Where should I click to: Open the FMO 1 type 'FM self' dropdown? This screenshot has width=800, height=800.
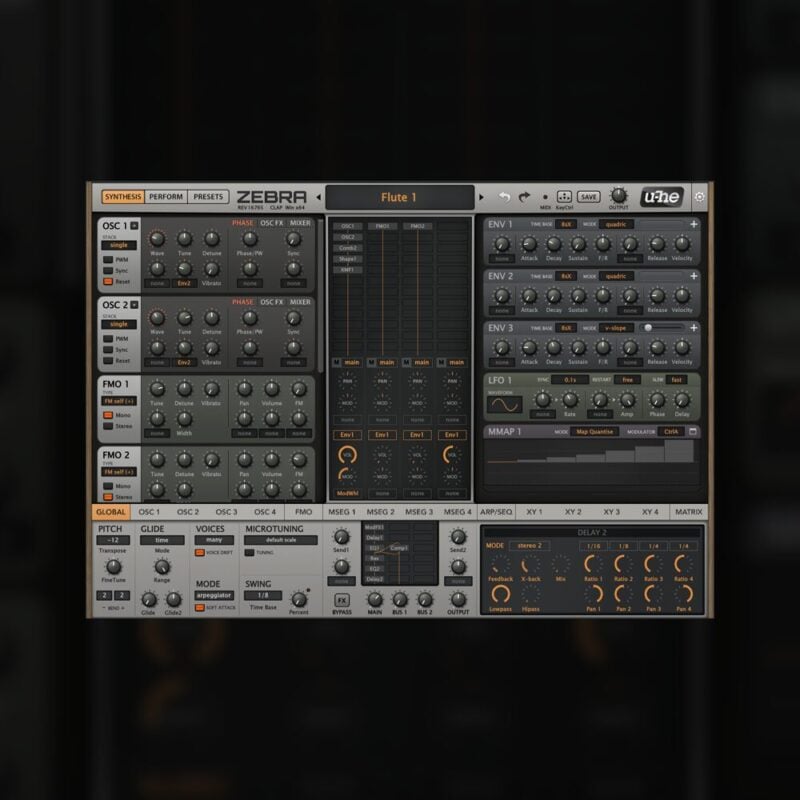coord(119,402)
